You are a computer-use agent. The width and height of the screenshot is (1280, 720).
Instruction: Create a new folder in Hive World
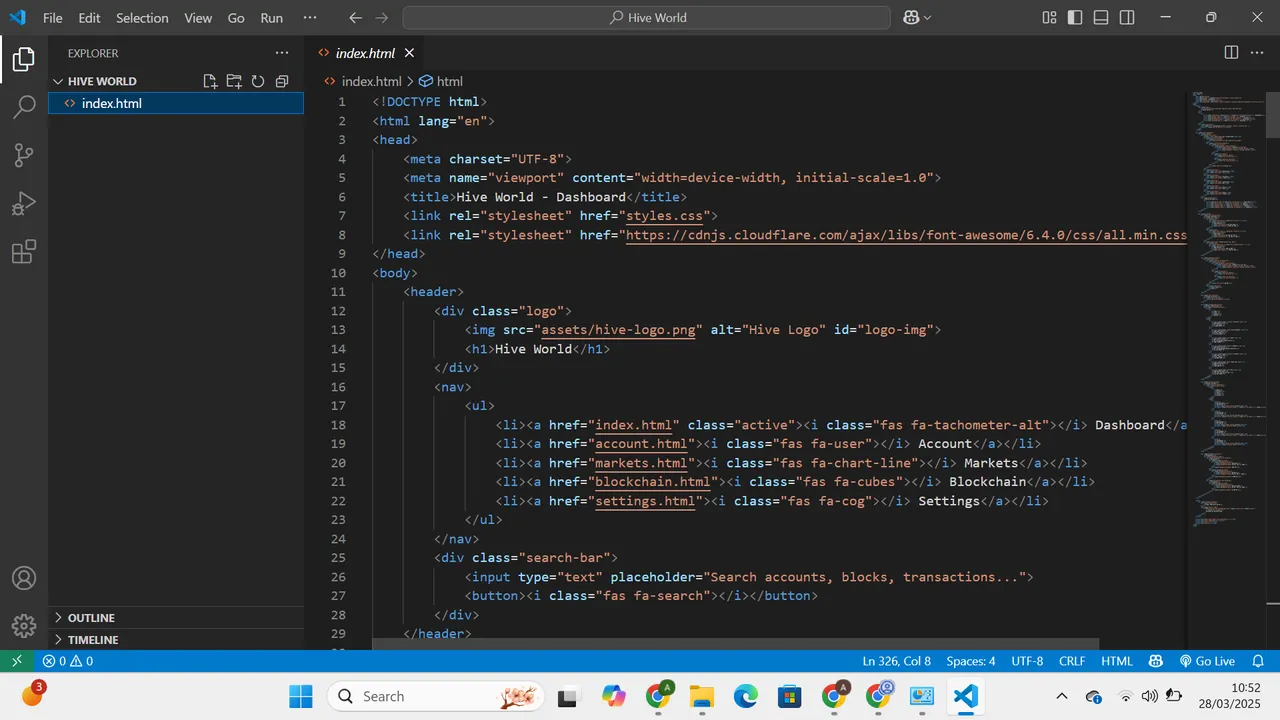click(x=234, y=82)
